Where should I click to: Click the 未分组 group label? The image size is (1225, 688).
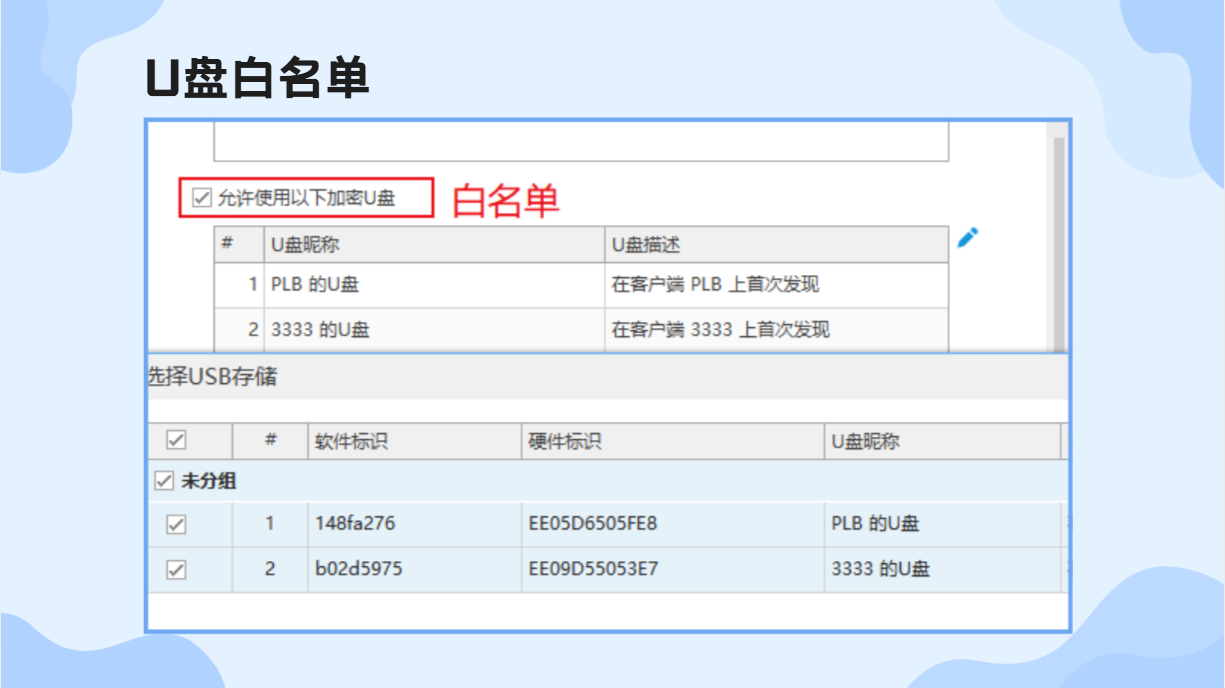point(209,482)
